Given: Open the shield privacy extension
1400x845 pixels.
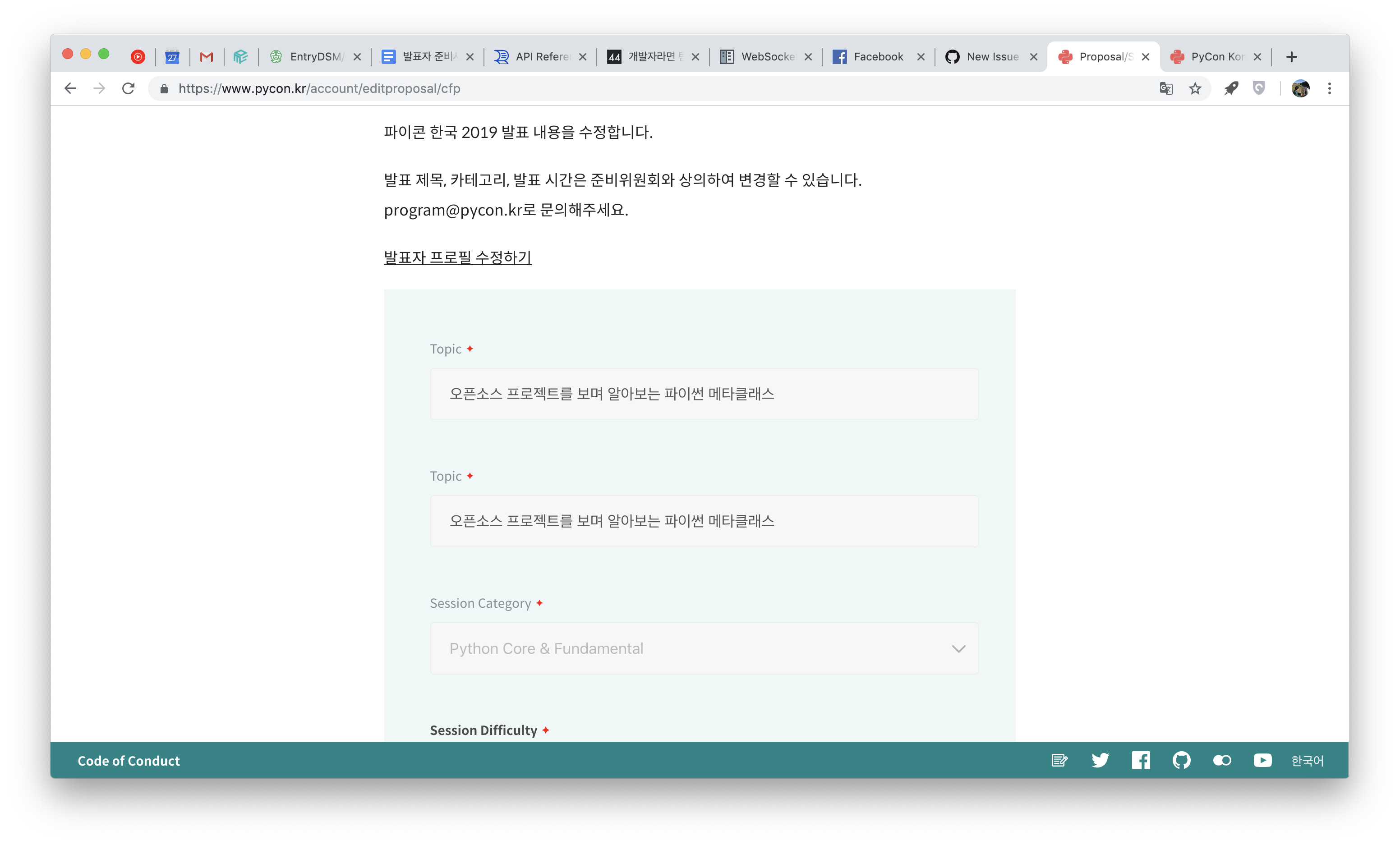Looking at the screenshot, I should click(1259, 88).
